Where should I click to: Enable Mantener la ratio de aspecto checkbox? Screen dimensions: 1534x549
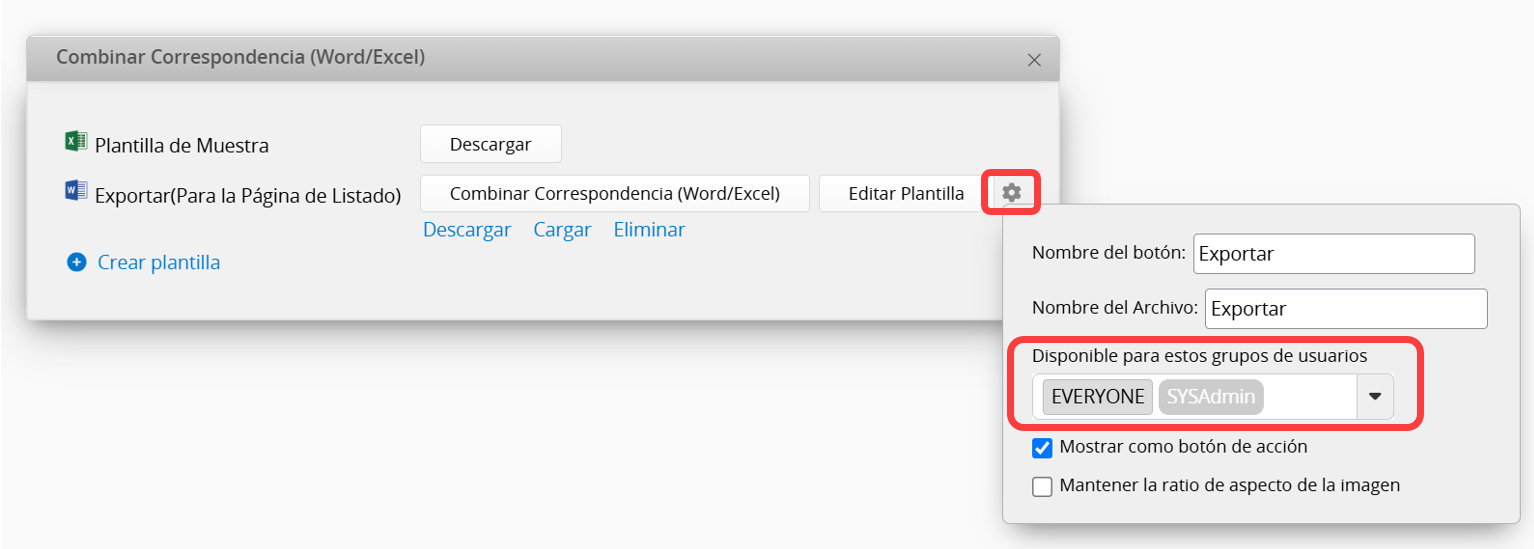tap(1042, 487)
